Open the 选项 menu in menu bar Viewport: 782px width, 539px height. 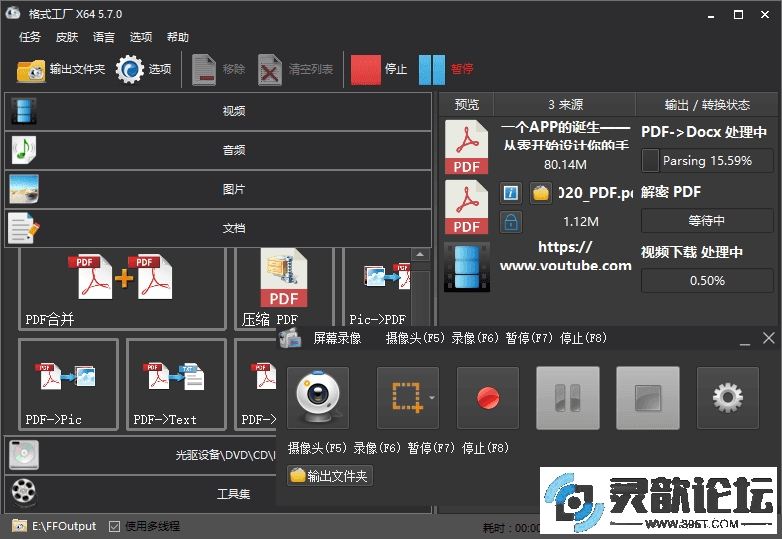point(141,37)
